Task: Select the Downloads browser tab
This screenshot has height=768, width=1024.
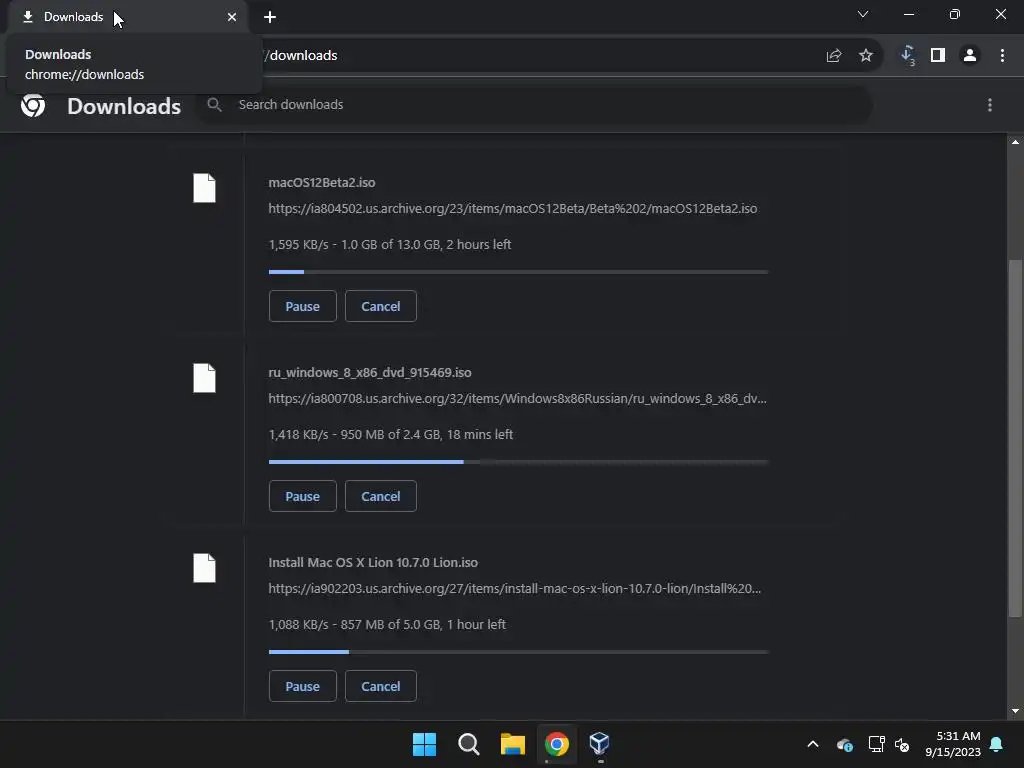Action: [x=127, y=17]
